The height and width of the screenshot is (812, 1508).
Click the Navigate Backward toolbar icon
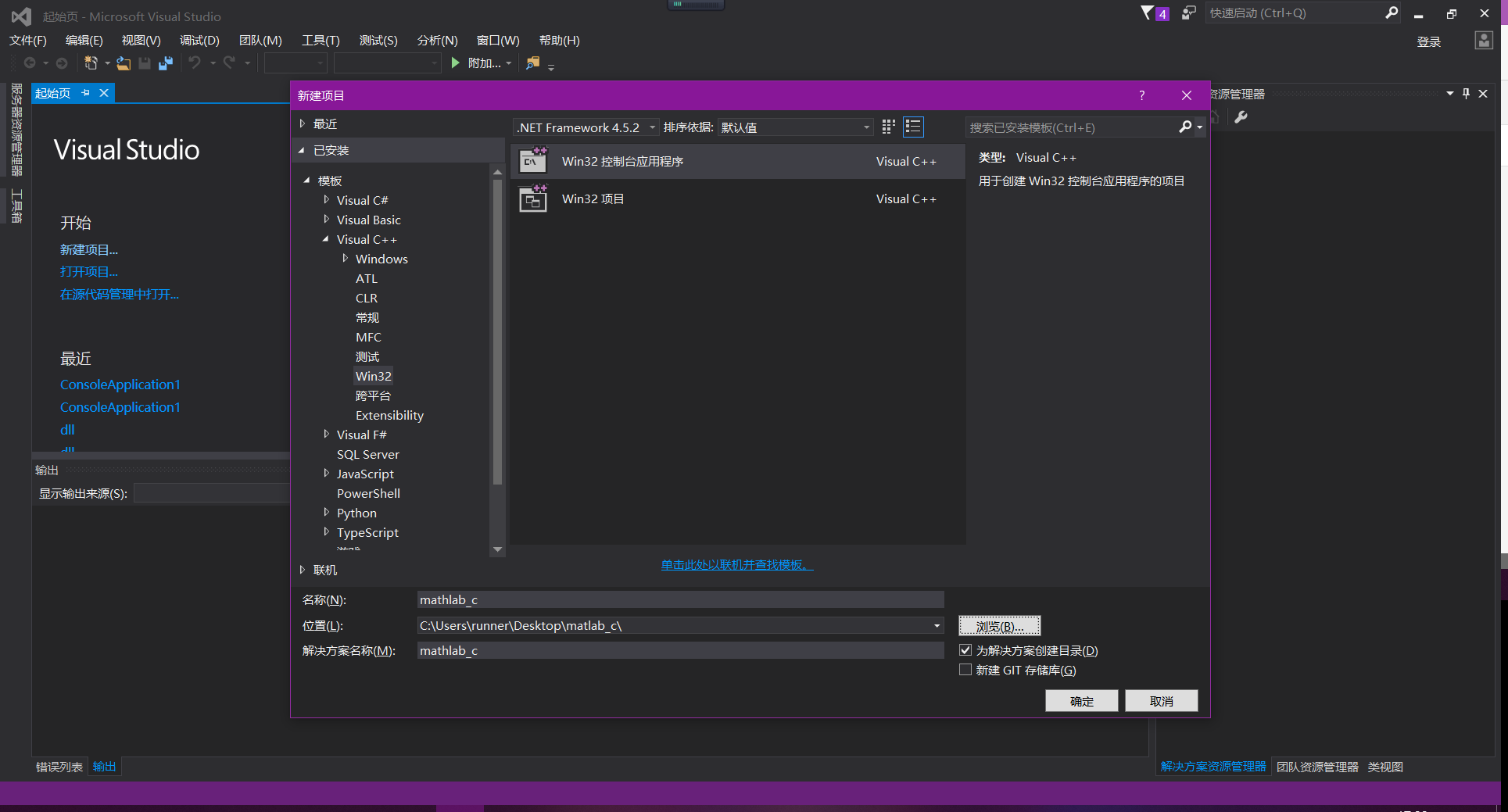[30, 63]
